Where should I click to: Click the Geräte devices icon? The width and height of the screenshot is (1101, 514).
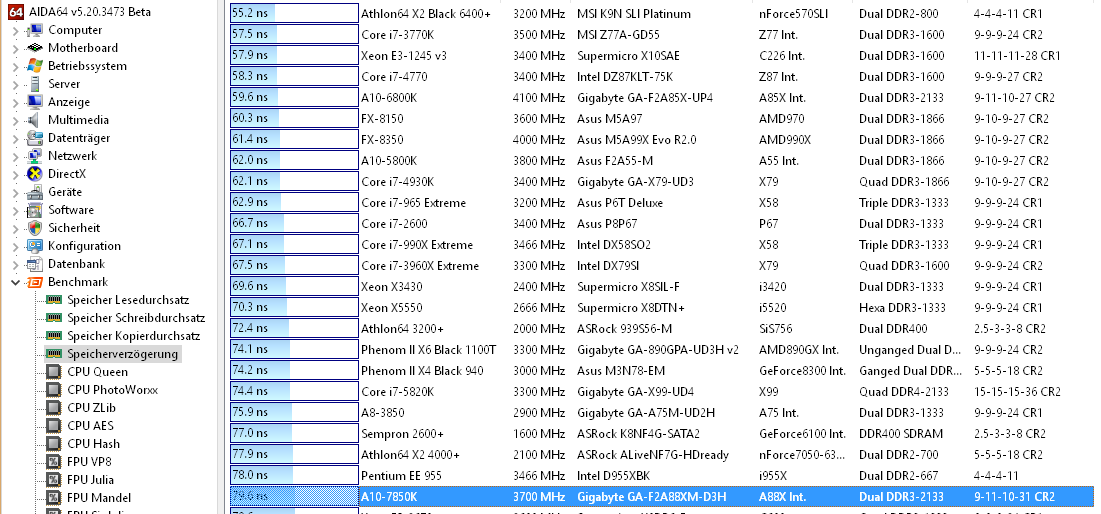[34, 192]
